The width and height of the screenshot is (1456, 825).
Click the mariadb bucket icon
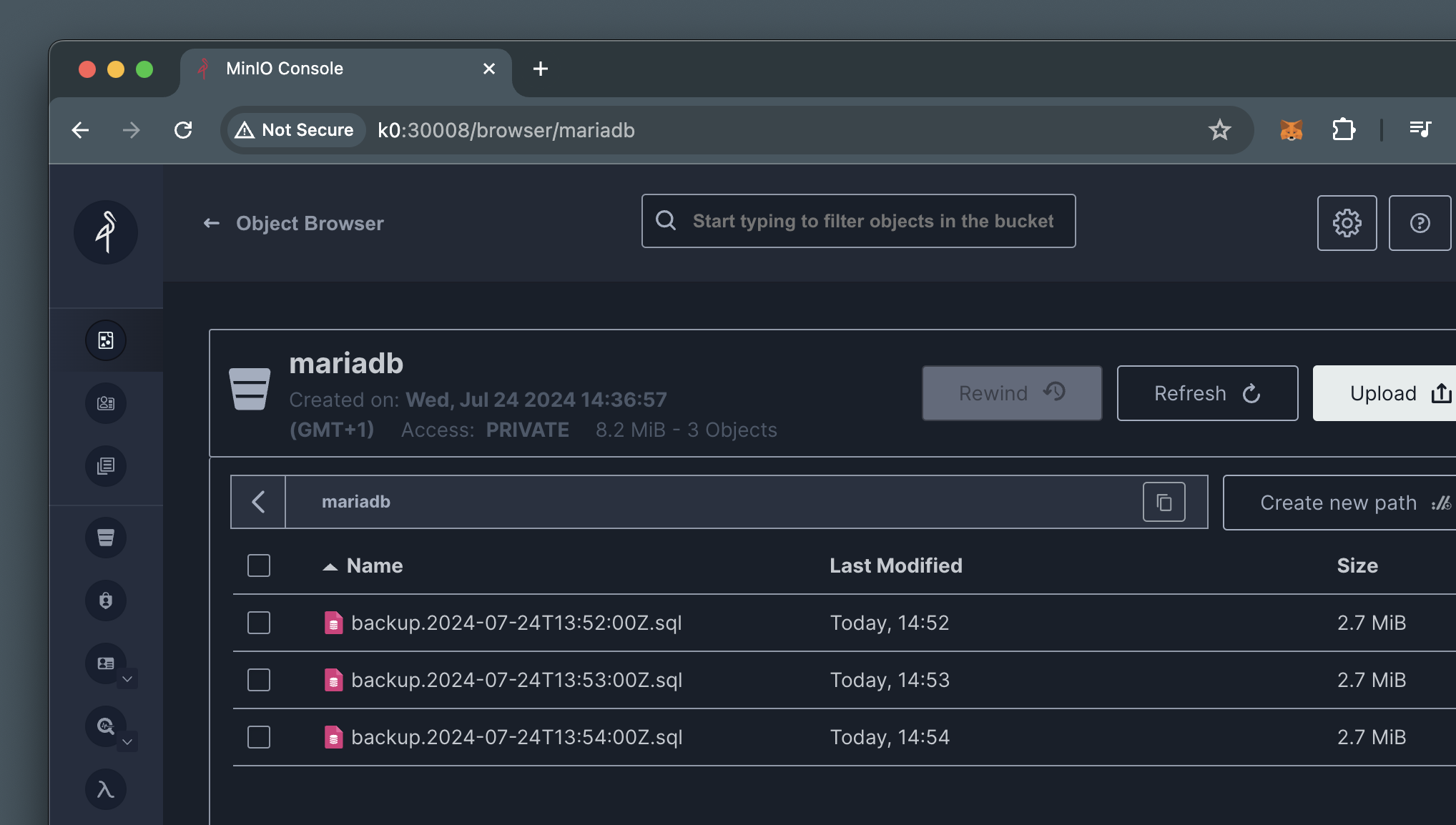coord(250,389)
